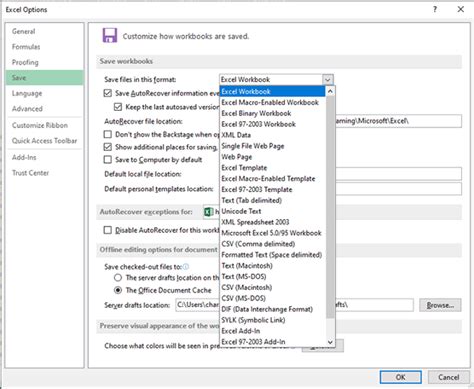Choose Excel Binary Workbook format
474x389 pixels.
(x=272, y=113)
